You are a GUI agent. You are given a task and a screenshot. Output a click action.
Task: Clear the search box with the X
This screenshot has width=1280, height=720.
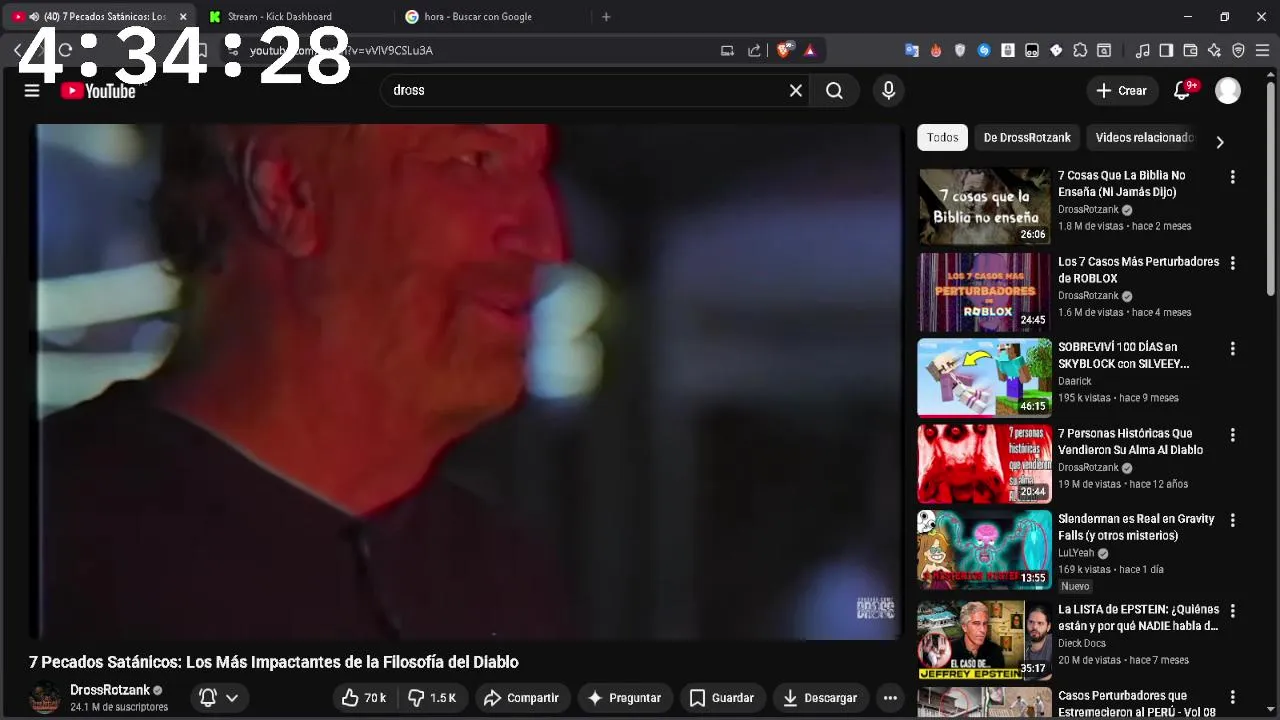[796, 91]
